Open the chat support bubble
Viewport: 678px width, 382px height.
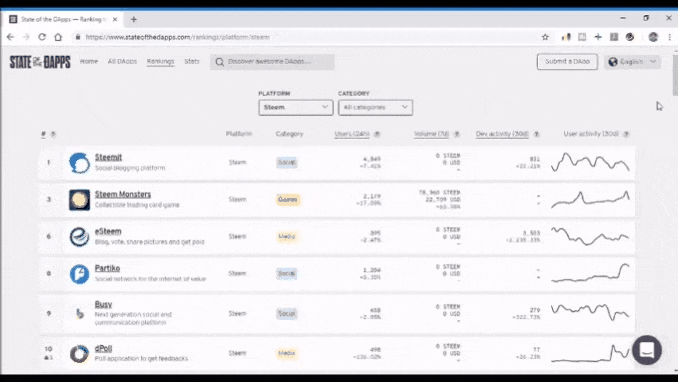(x=647, y=350)
